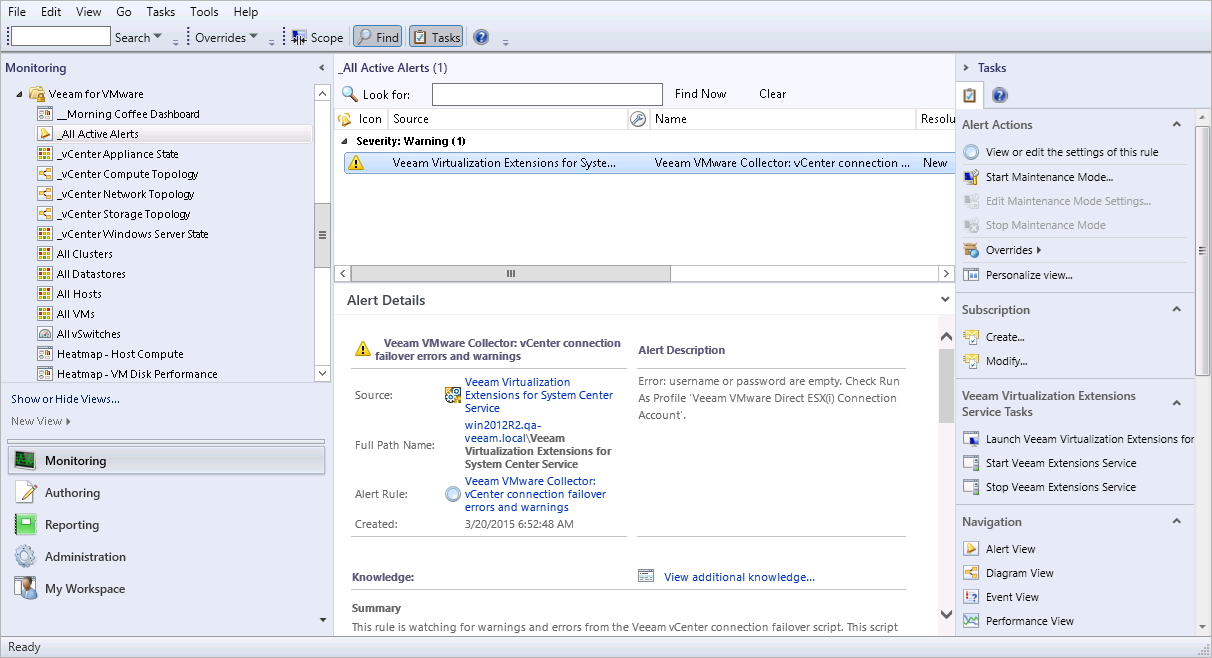The height and width of the screenshot is (658, 1212).
Task: Click Create subscription task
Action: click(x=1005, y=337)
